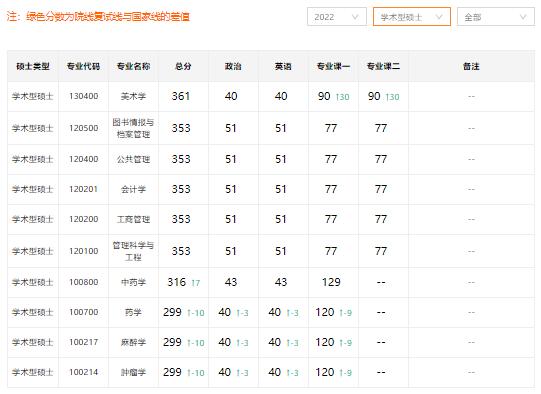Select major code 130400

(x=83, y=96)
